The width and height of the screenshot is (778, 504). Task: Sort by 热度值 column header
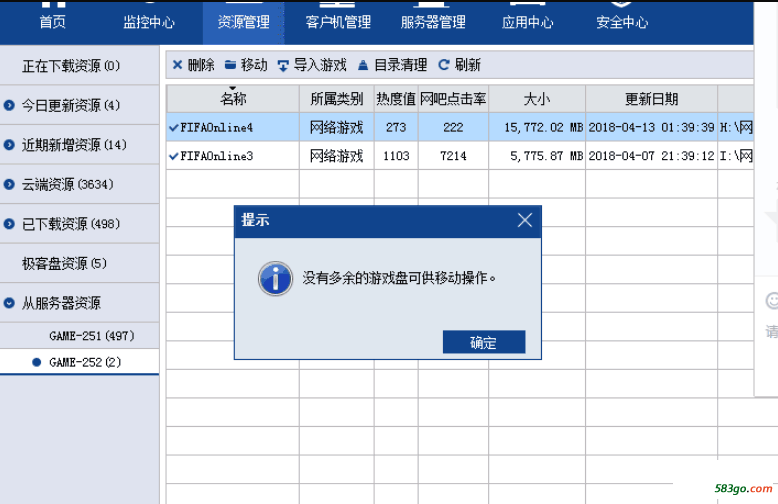396,99
